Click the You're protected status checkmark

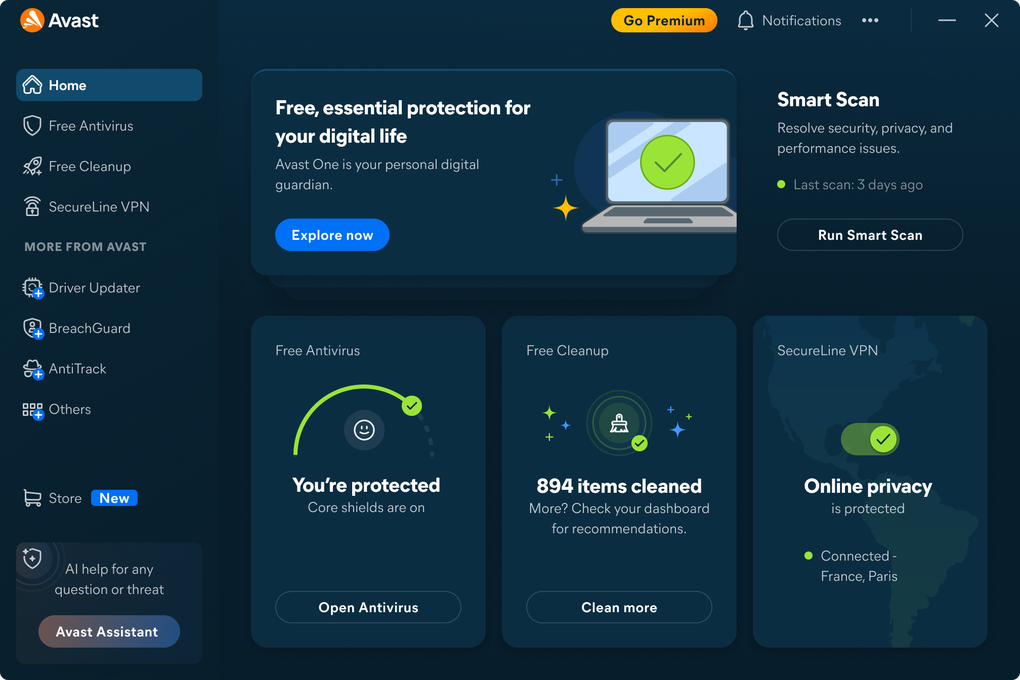(x=411, y=406)
